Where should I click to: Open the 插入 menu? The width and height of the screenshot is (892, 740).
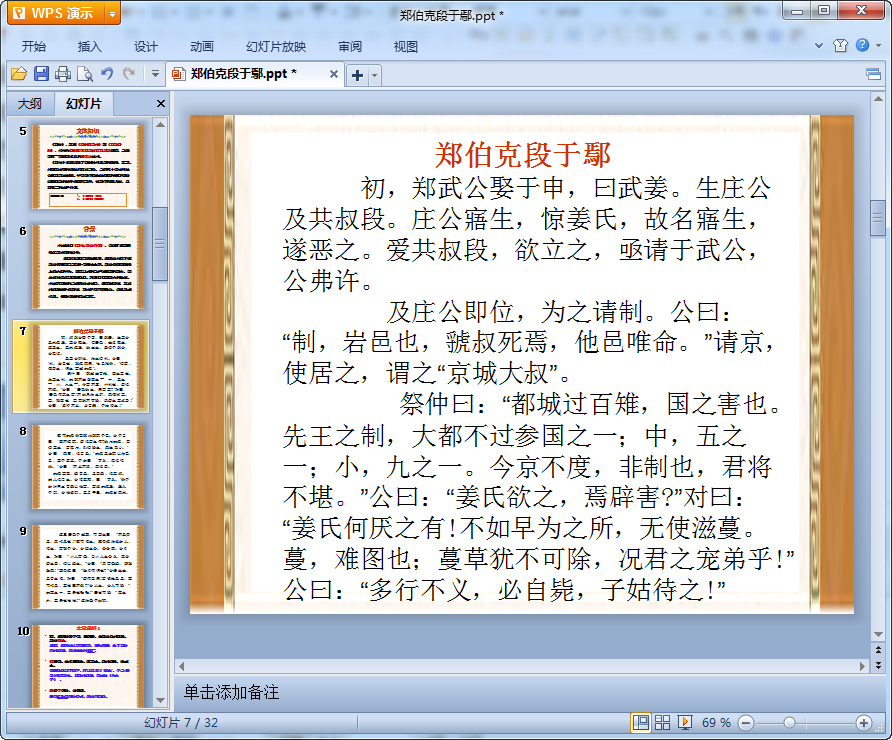click(89, 47)
